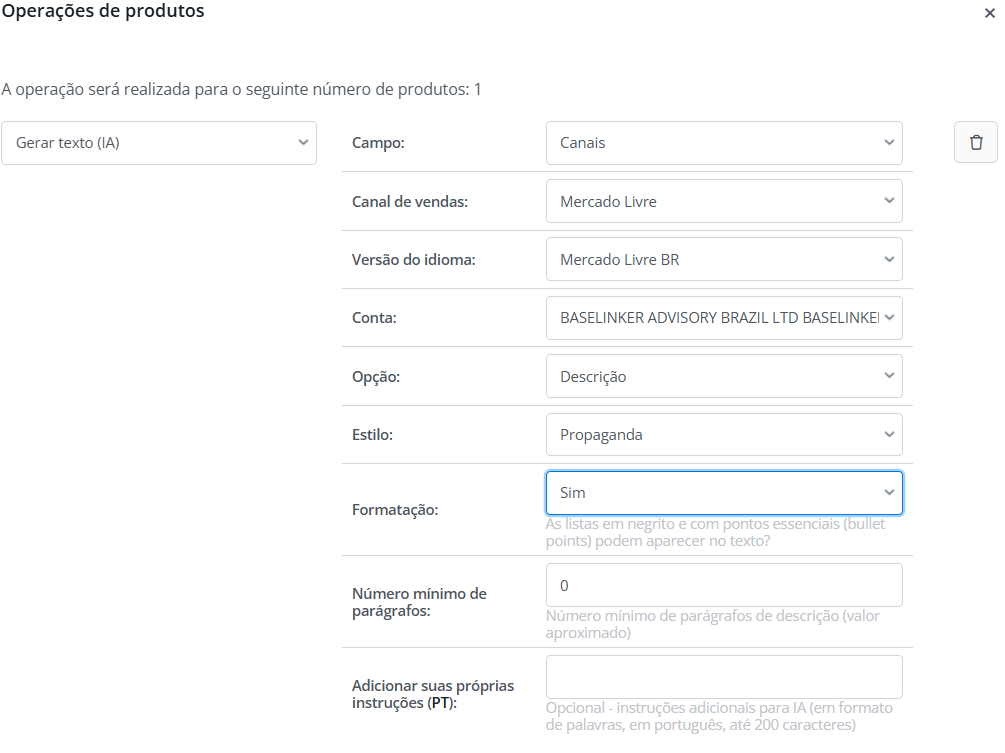Click the bullet points help text under Formatação

click(715, 532)
